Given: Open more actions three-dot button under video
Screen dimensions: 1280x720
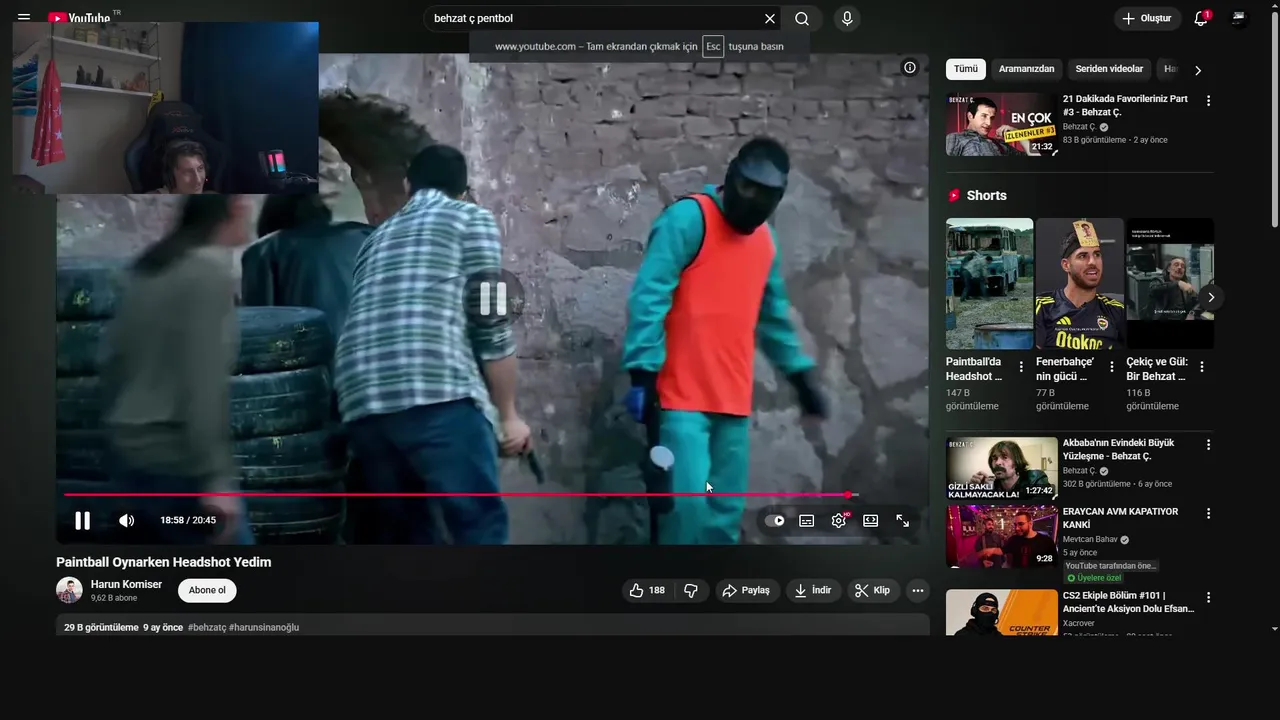Looking at the screenshot, I should [917, 590].
